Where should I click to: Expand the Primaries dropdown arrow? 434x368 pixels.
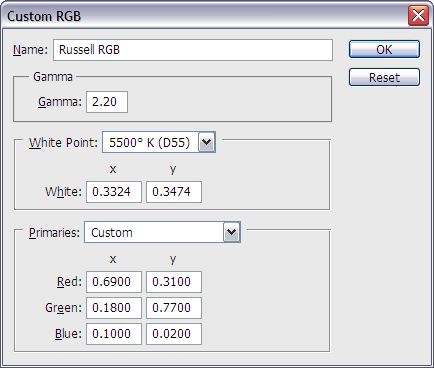point(232,232)
